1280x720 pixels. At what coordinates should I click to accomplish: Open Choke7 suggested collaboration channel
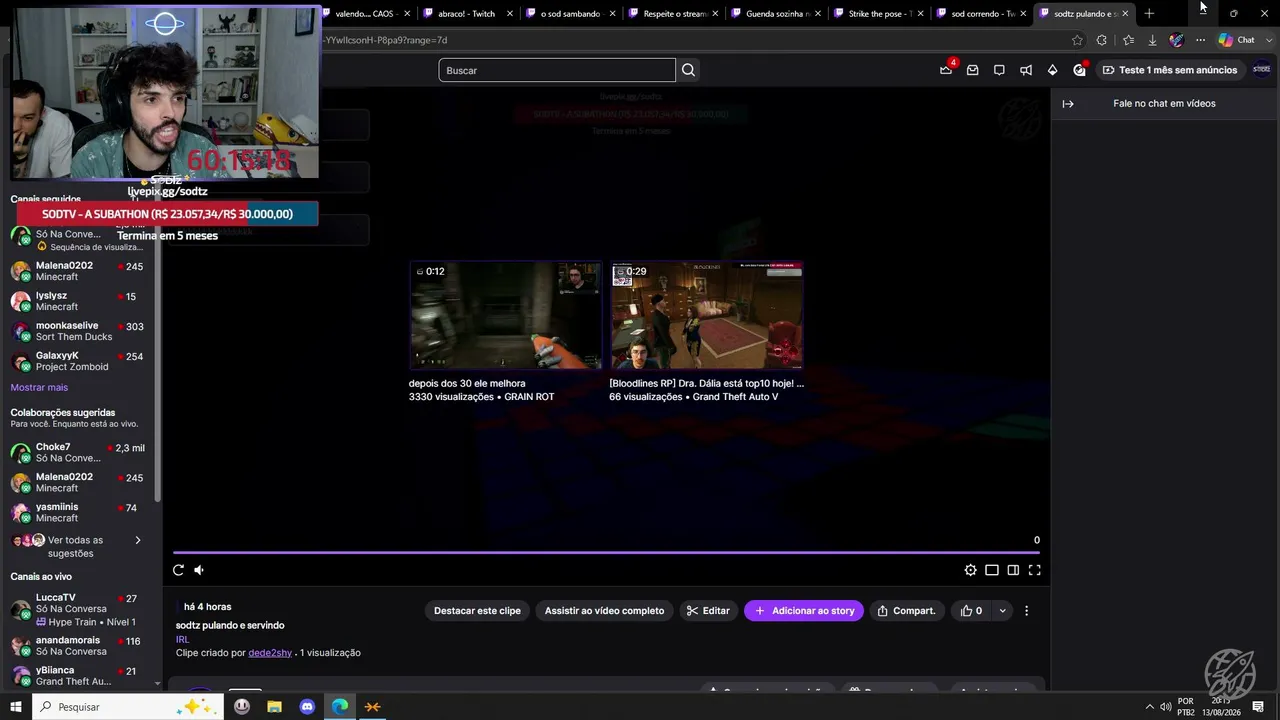pos(80,452)
